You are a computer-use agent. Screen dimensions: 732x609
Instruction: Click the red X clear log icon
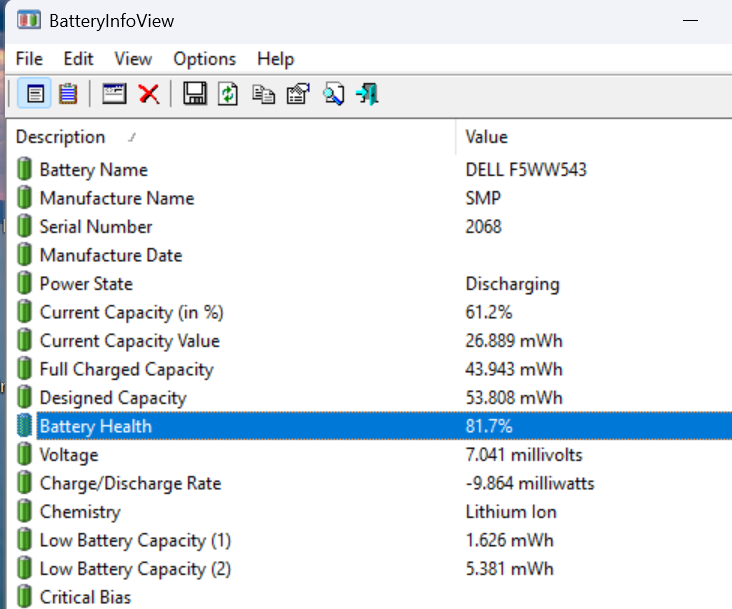[x=149, y=94]
